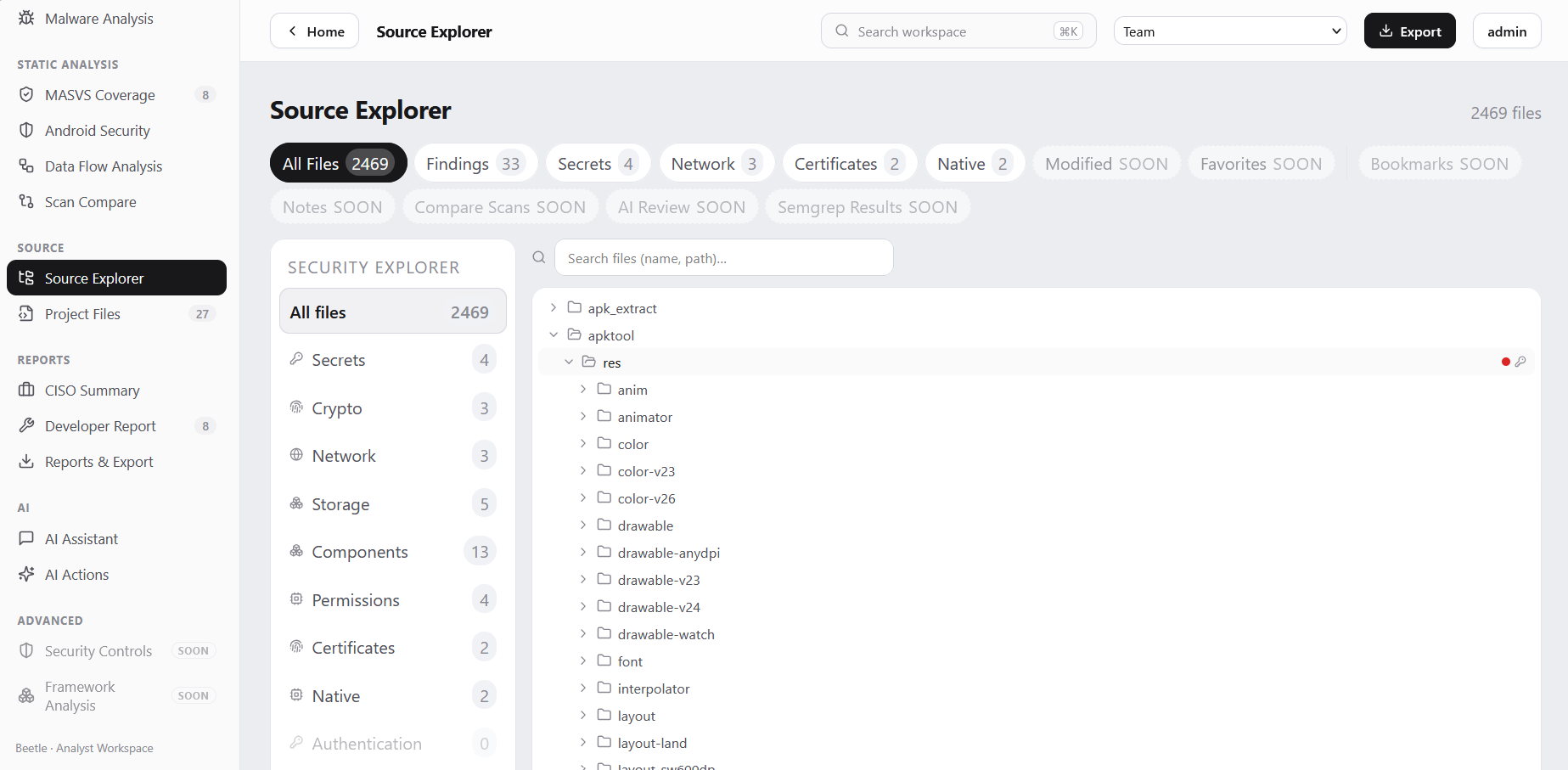
Task: Click the Network globe icon in Security Explorer
Action: coord(296,455)
